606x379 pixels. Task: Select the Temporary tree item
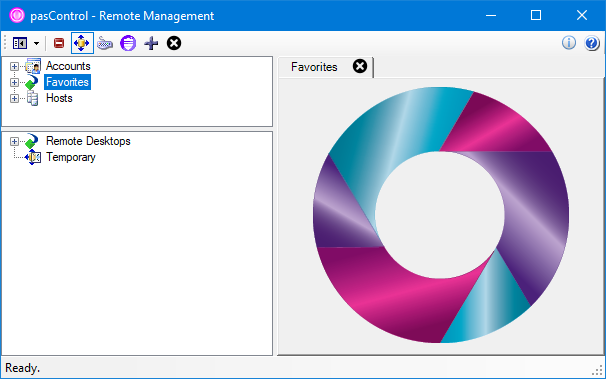(x=71, y=157)
